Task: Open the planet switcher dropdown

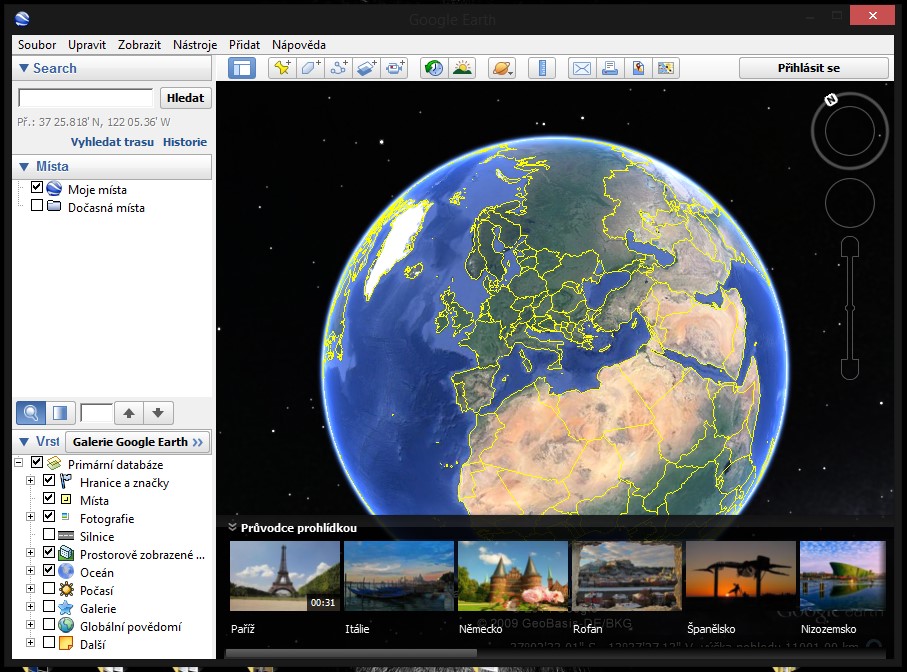Action: [501, 68]
